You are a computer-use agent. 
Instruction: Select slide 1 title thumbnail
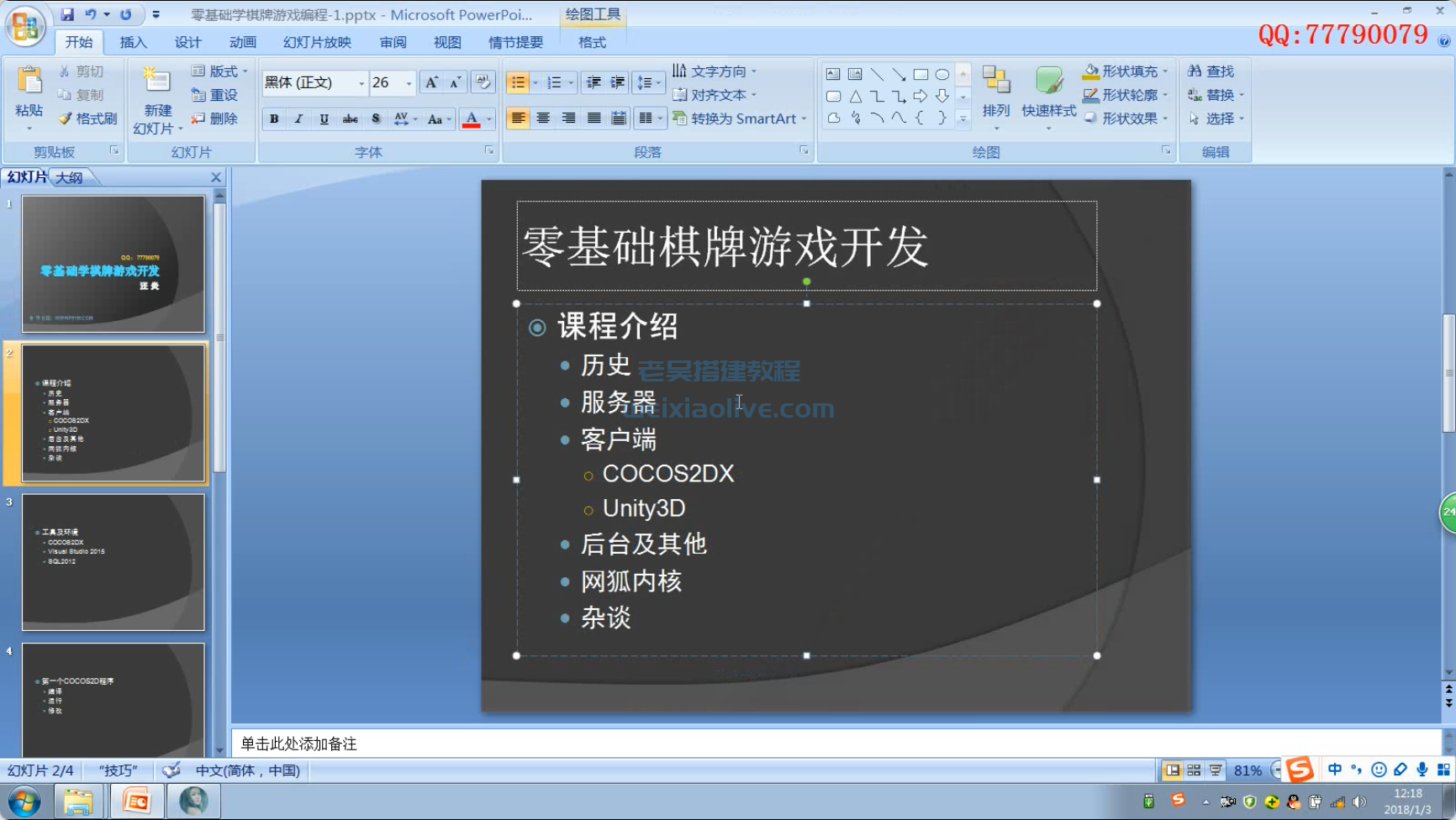113,264
